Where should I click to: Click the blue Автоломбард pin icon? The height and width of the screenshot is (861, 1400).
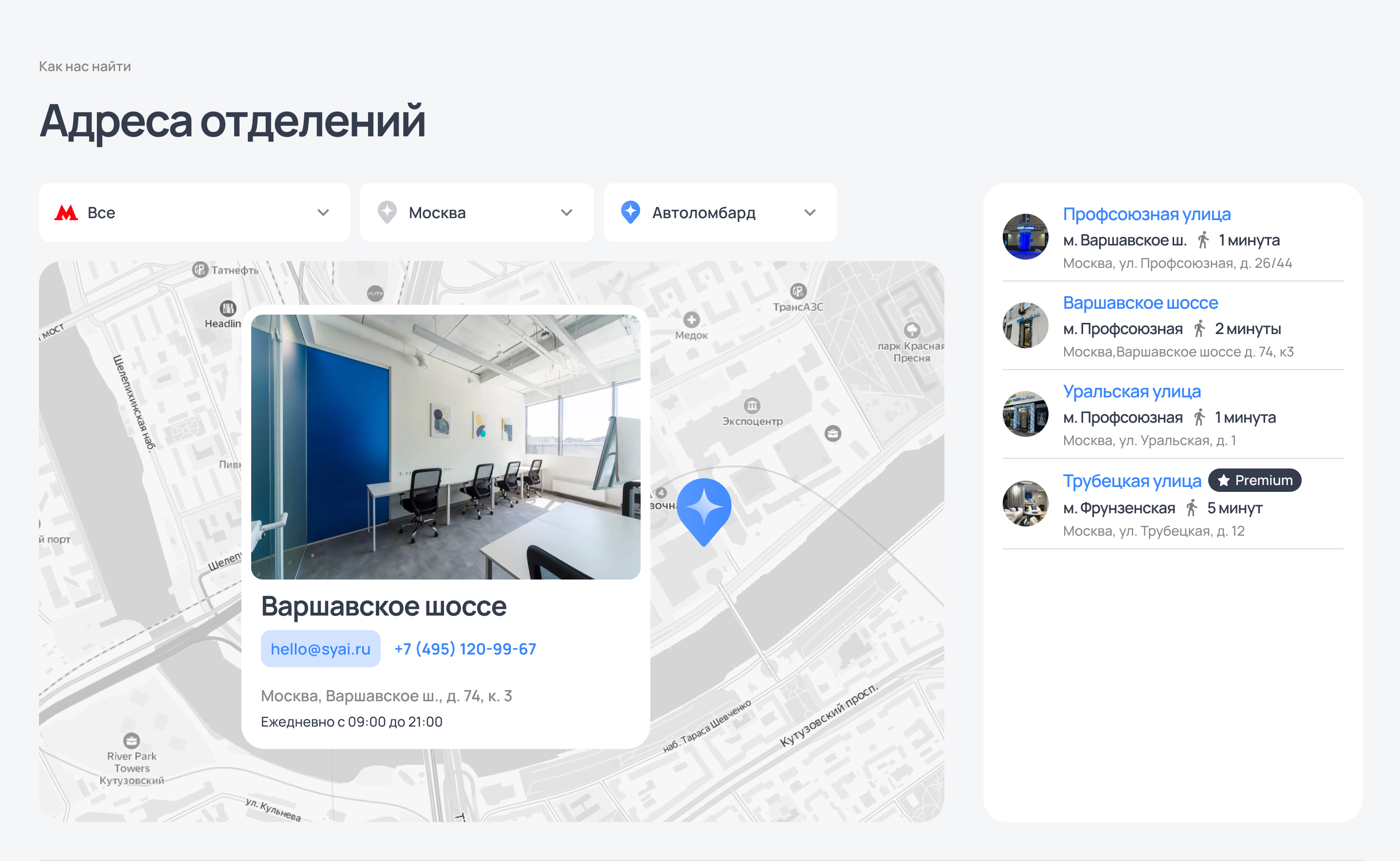coord(630,212)
